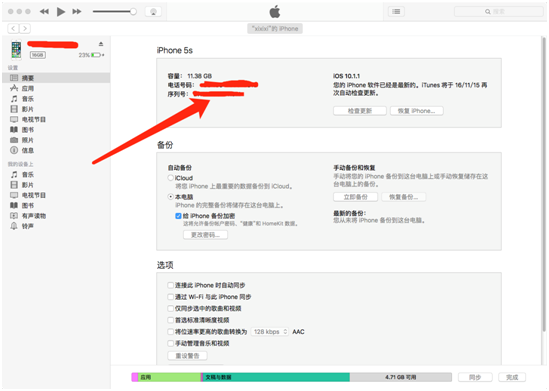
Task: Open 有声读物 in the sidebar
Action: (56, 216)
